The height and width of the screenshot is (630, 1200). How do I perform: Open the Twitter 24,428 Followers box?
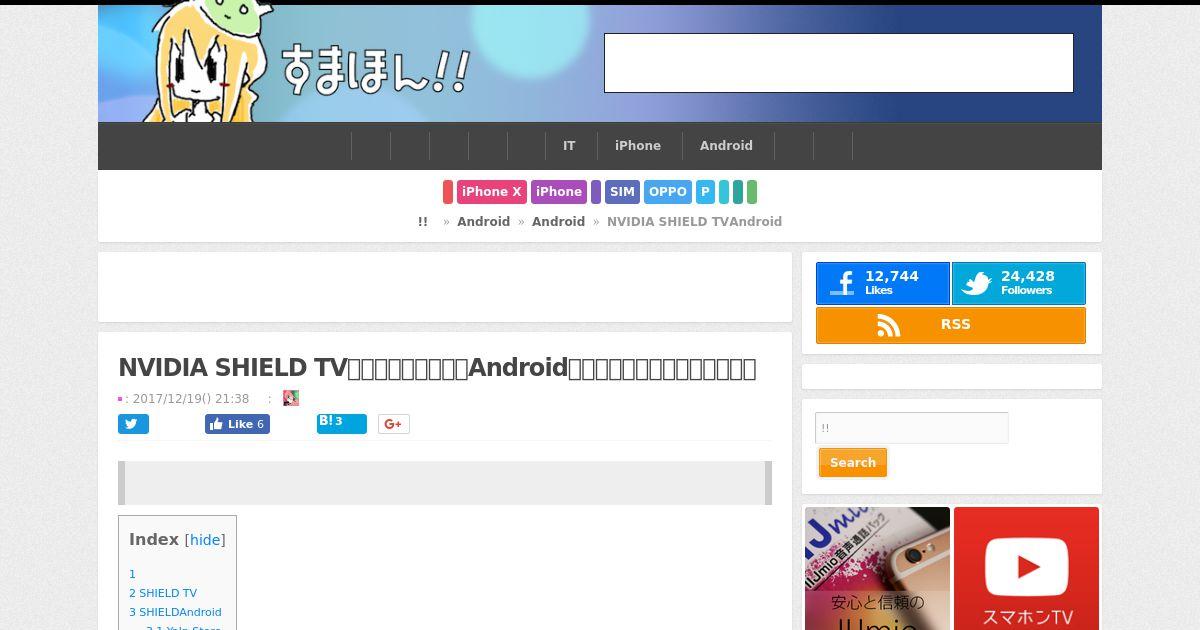point(1018,283)
